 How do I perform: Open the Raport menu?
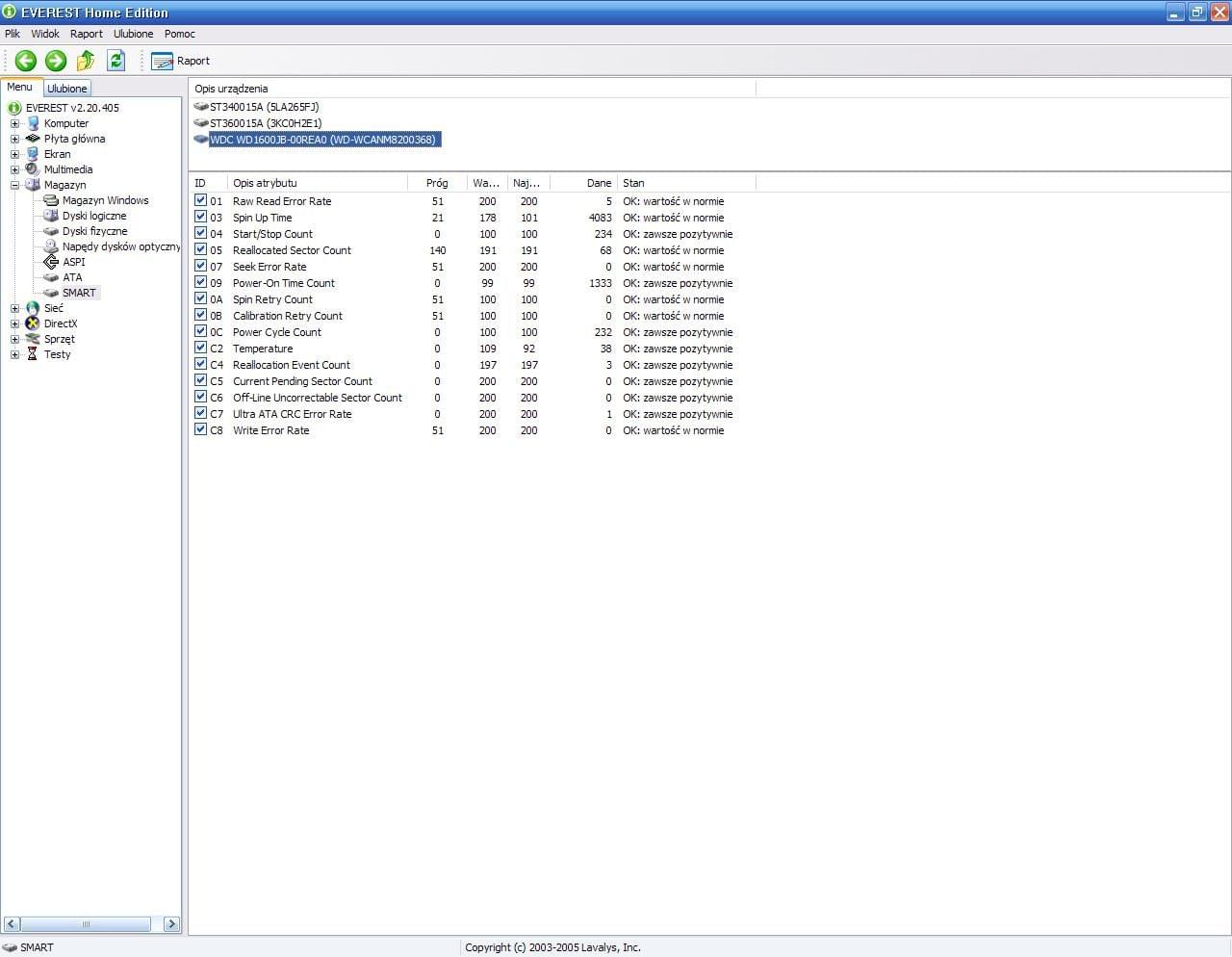(87, 34)
